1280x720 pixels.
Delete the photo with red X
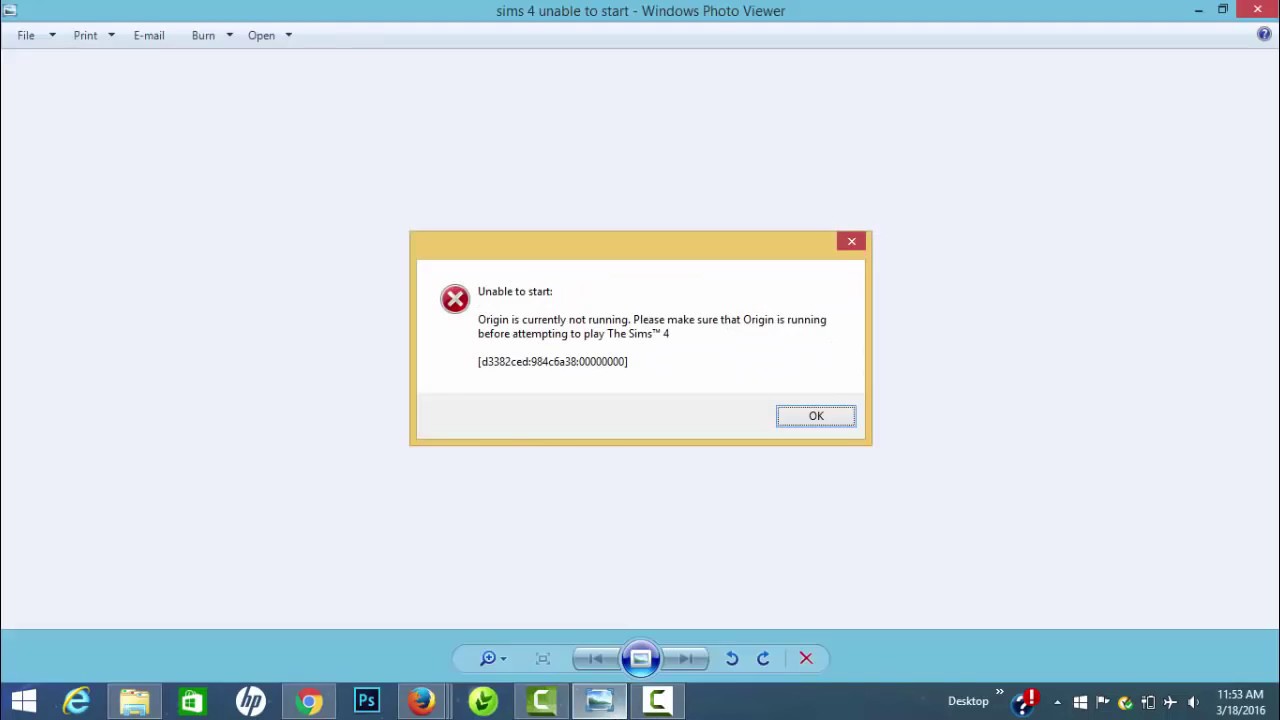click(806, 658)
